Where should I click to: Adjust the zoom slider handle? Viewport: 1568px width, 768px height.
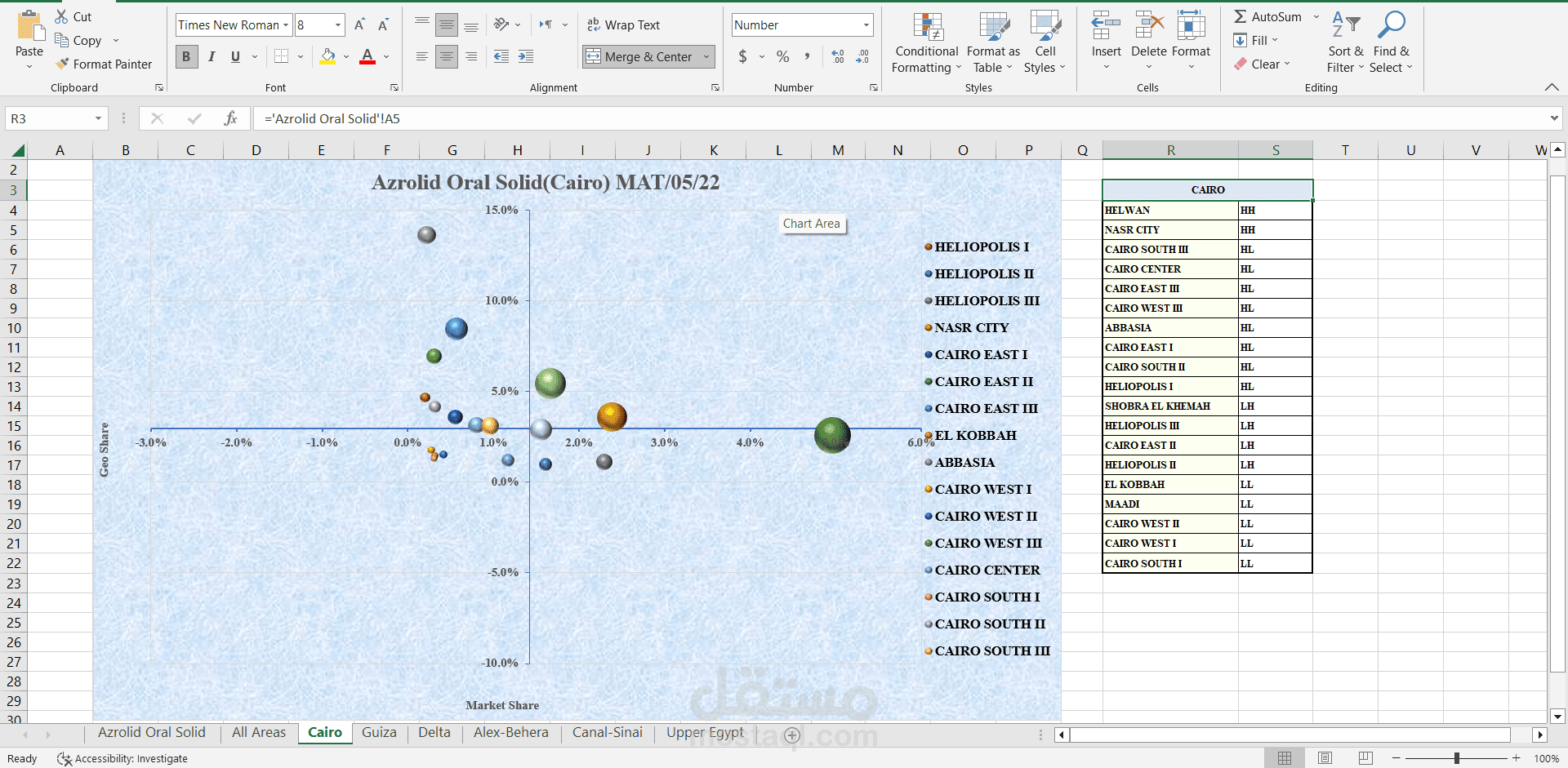pyautogui.click(x=1457, y=758)
